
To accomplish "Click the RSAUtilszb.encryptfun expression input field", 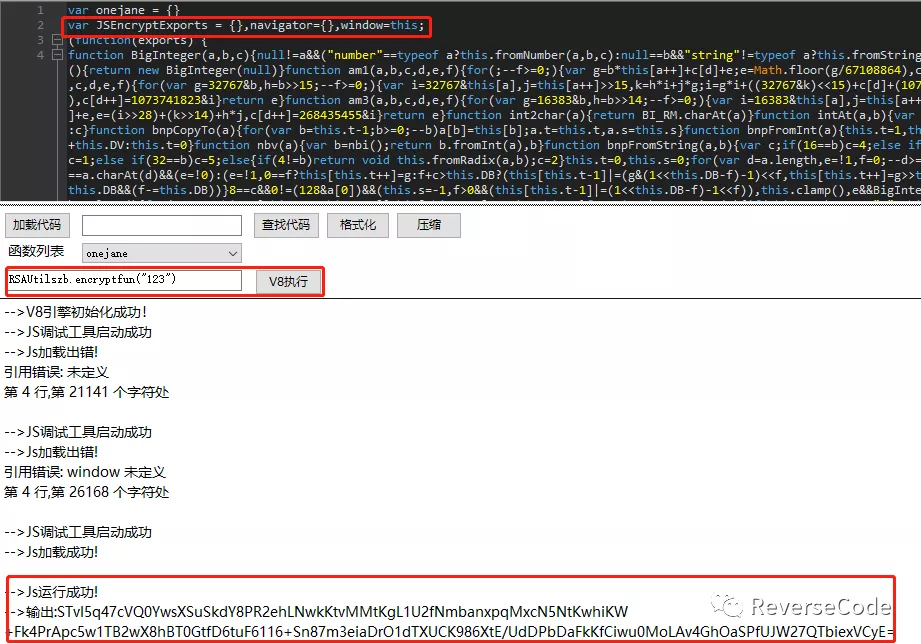I will coord(124,280).
